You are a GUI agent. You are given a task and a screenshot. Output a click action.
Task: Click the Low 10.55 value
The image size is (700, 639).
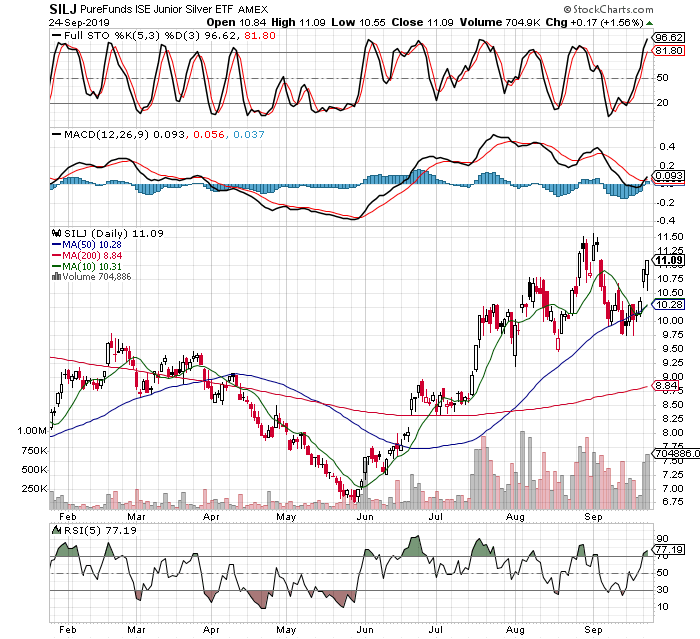pyautogui.click(x=358, y=22)
